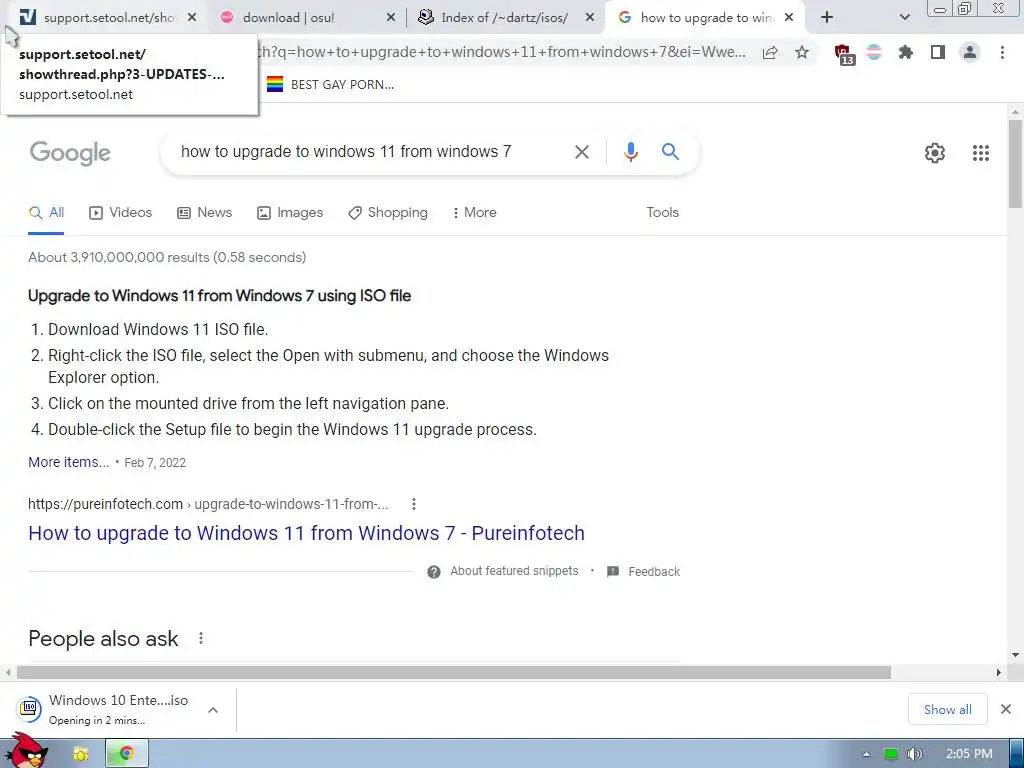
Task: Click the Upgrade to Windows 11 snippet heading
Action: pos(219,296)
